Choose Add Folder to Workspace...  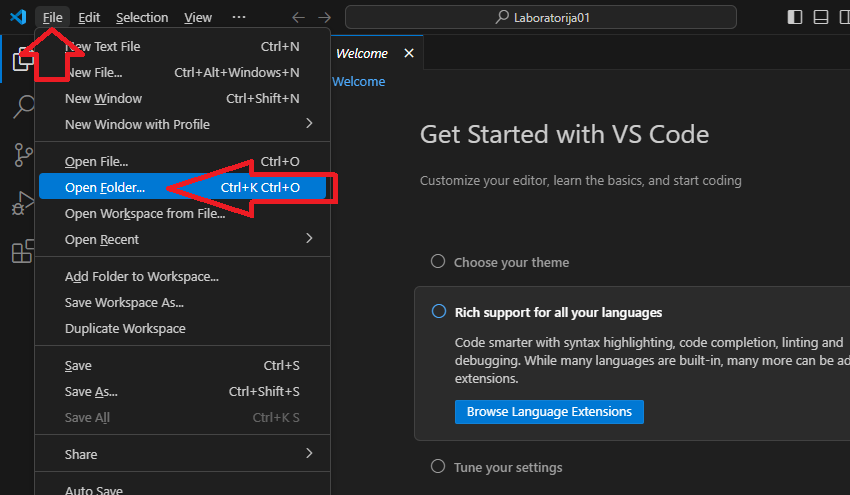(182, 277)
